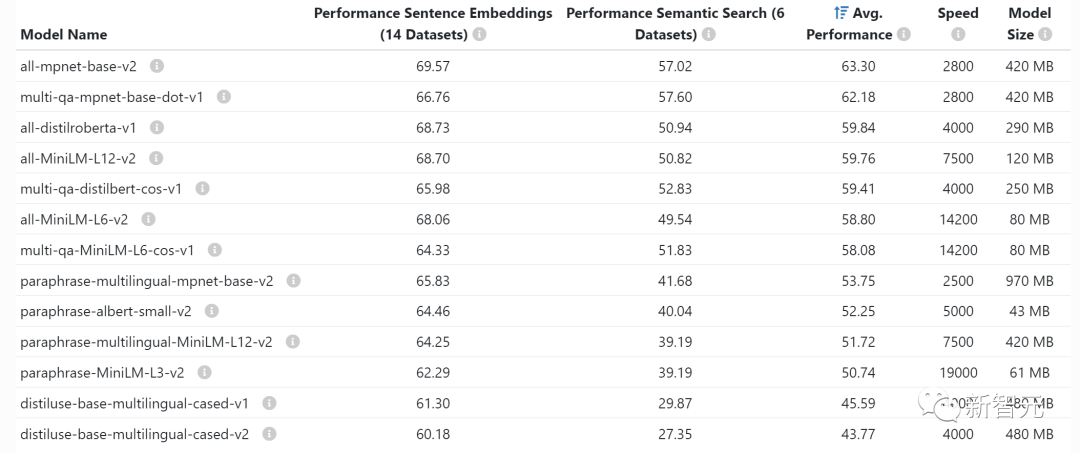
Task: Click info icon under Speed header
Action: pyautogui.click(x=958, y=34)
